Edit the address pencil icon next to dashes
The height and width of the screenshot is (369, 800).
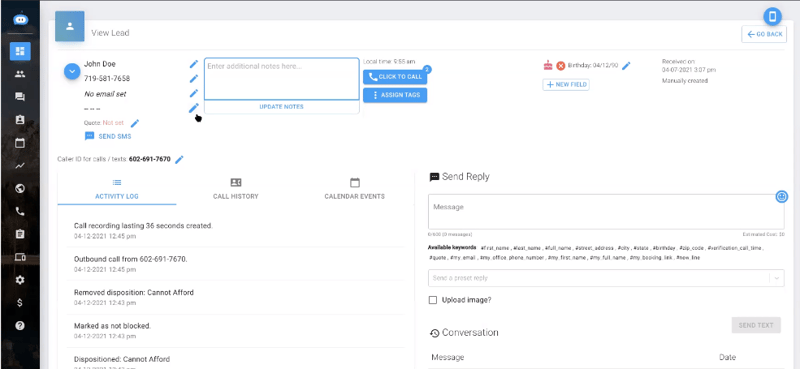[x=193, y=108]
